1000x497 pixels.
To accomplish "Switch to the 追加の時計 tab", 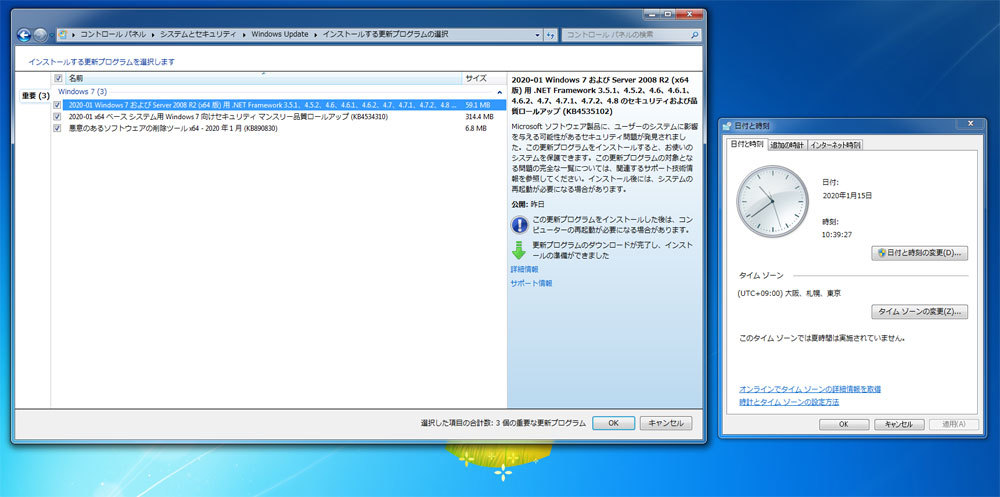I will pyautogui.click(x=787, y=145).
